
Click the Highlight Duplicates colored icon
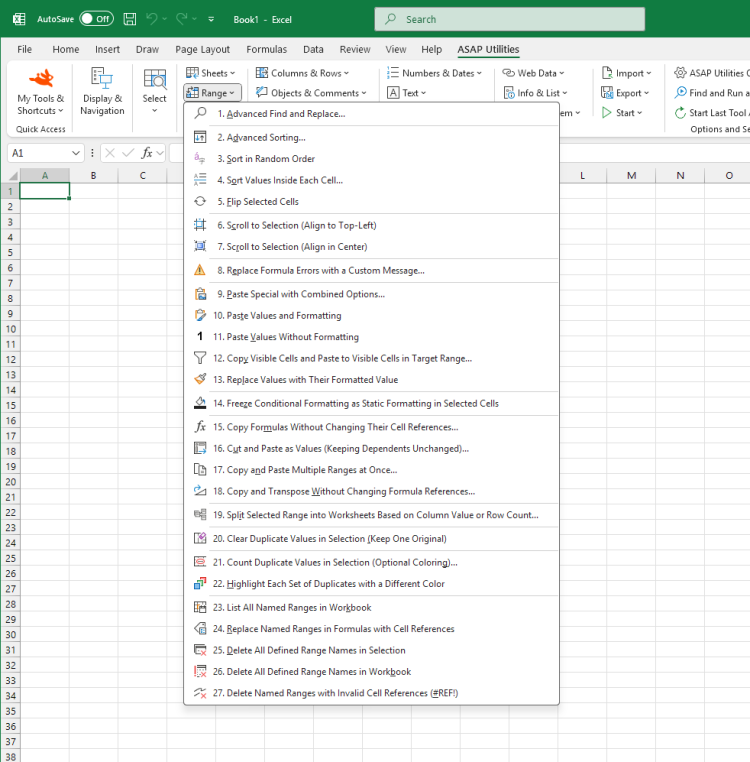200,584
